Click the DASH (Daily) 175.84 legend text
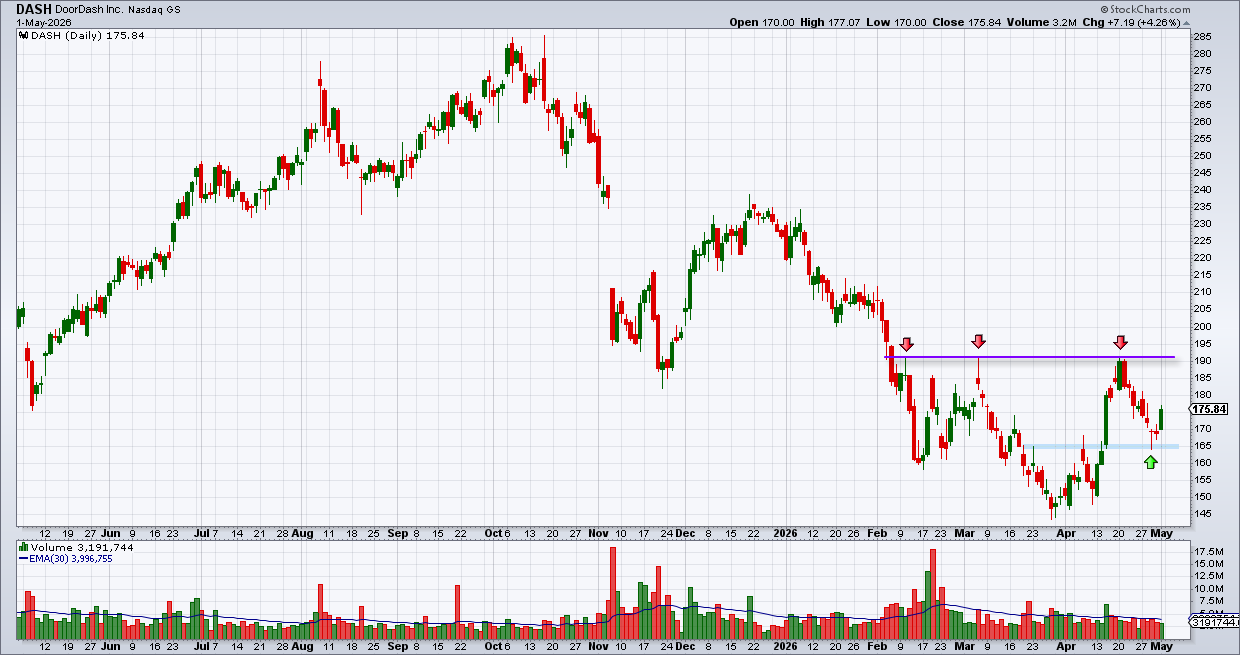The height and width of the screenshot is (655, 1240). coord(86,35)
